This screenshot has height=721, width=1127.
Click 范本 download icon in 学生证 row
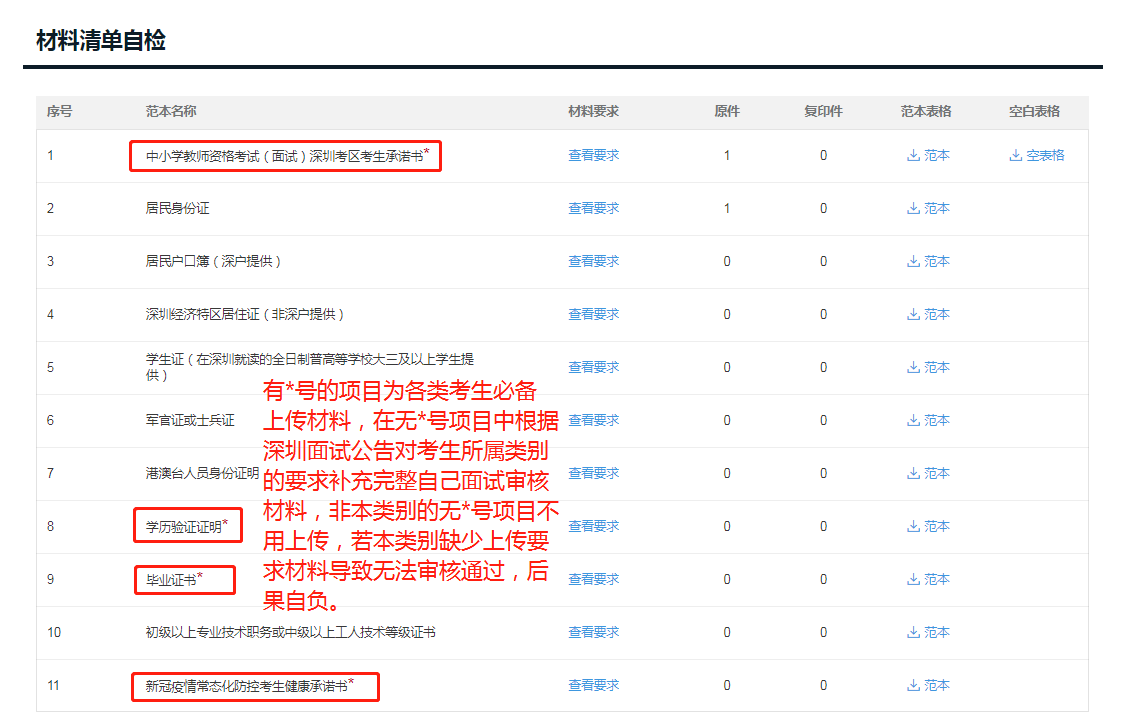click(x=913, y=367)
